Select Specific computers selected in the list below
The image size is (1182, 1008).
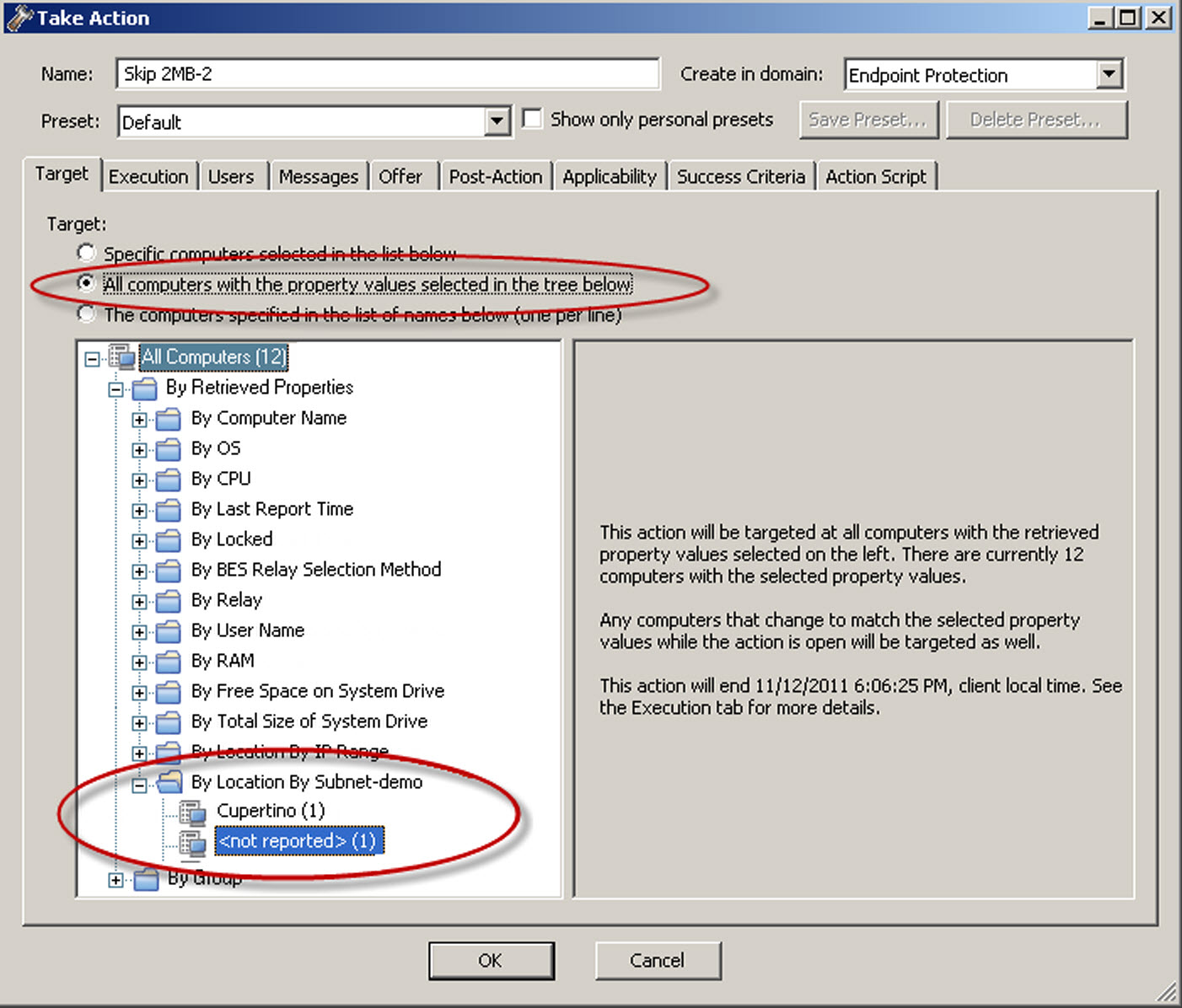(86, 252)
